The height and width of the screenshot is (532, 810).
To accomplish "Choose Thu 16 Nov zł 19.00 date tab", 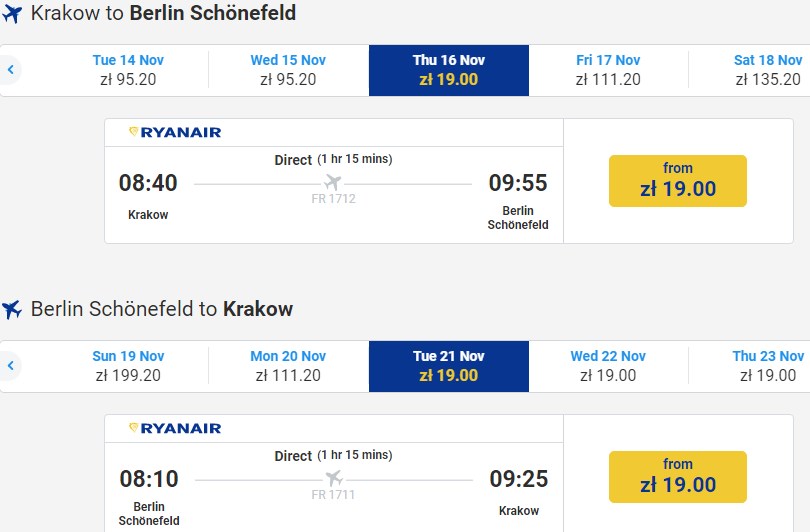I will (x=448, y=70).
